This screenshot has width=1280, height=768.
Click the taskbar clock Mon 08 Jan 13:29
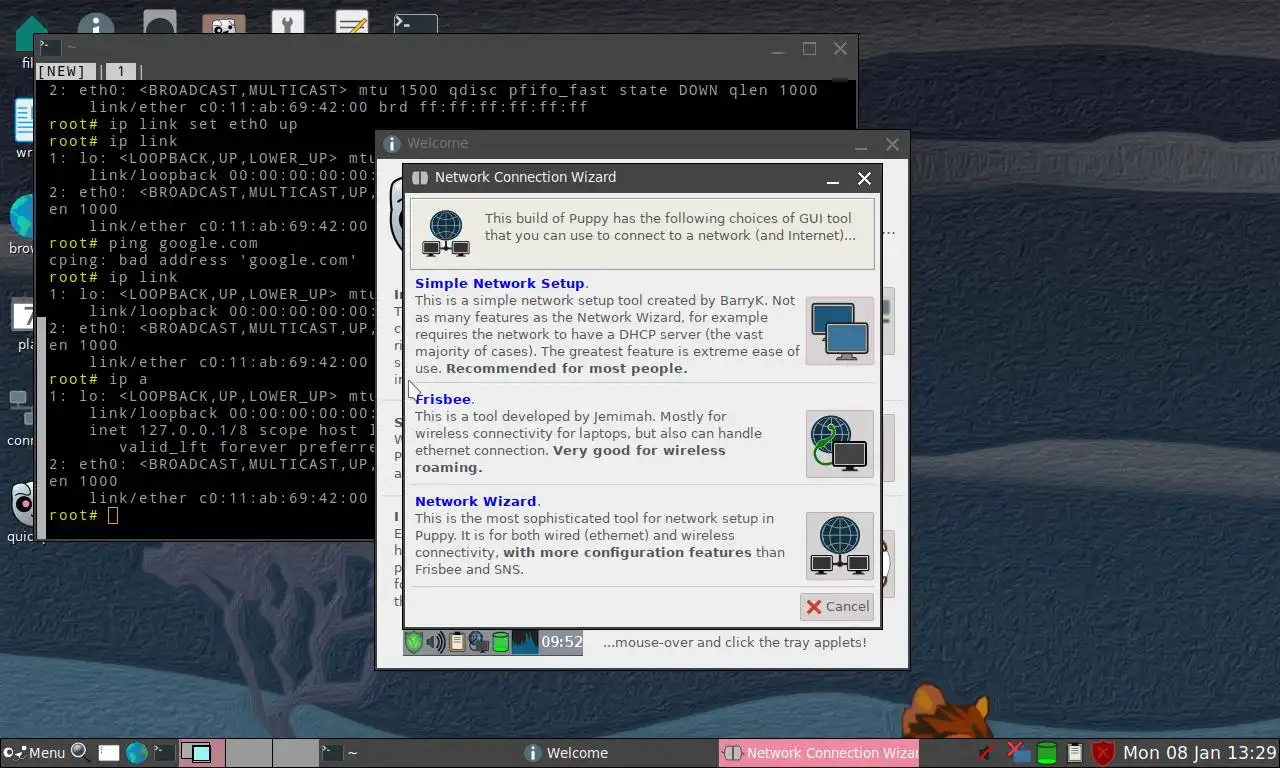[x=1199, y=753]
